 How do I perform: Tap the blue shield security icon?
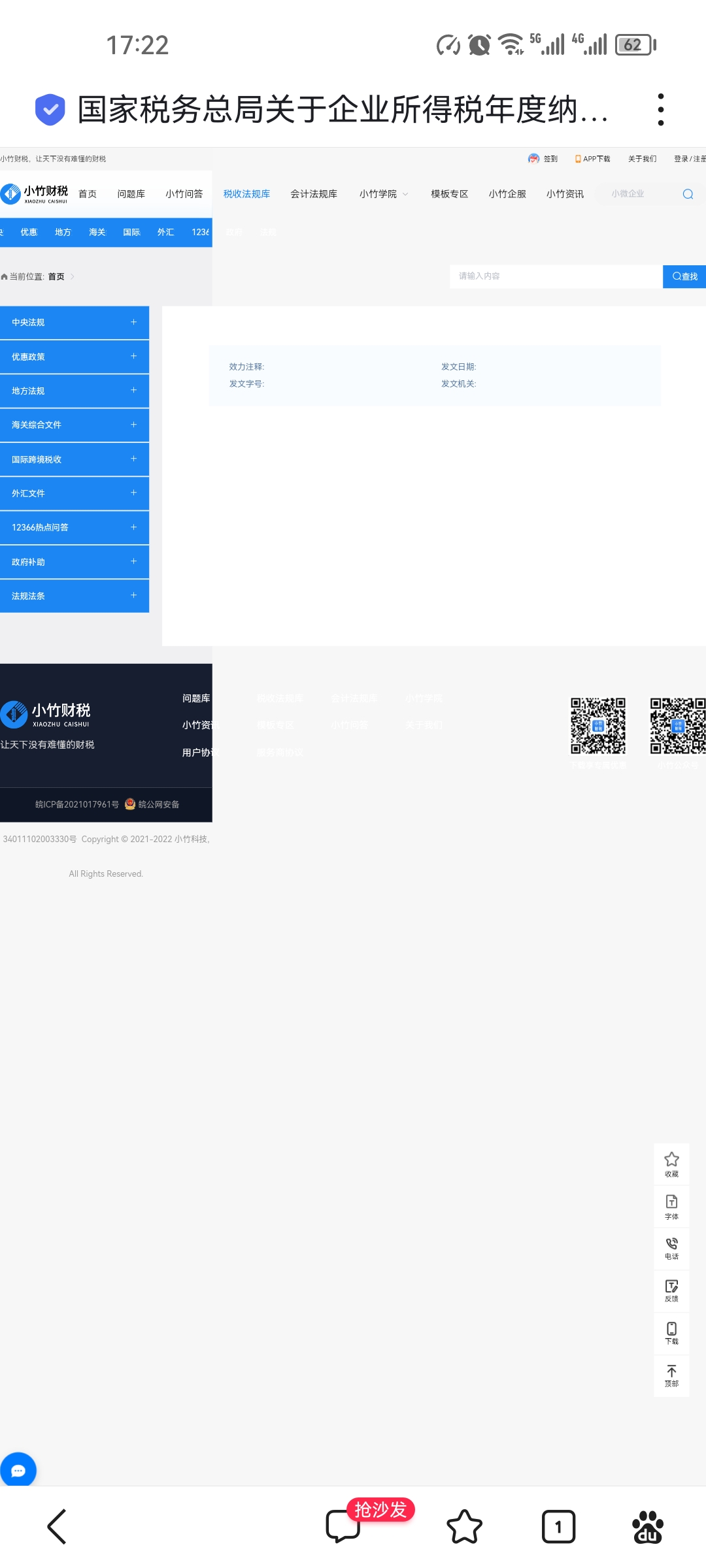[50, 109]
